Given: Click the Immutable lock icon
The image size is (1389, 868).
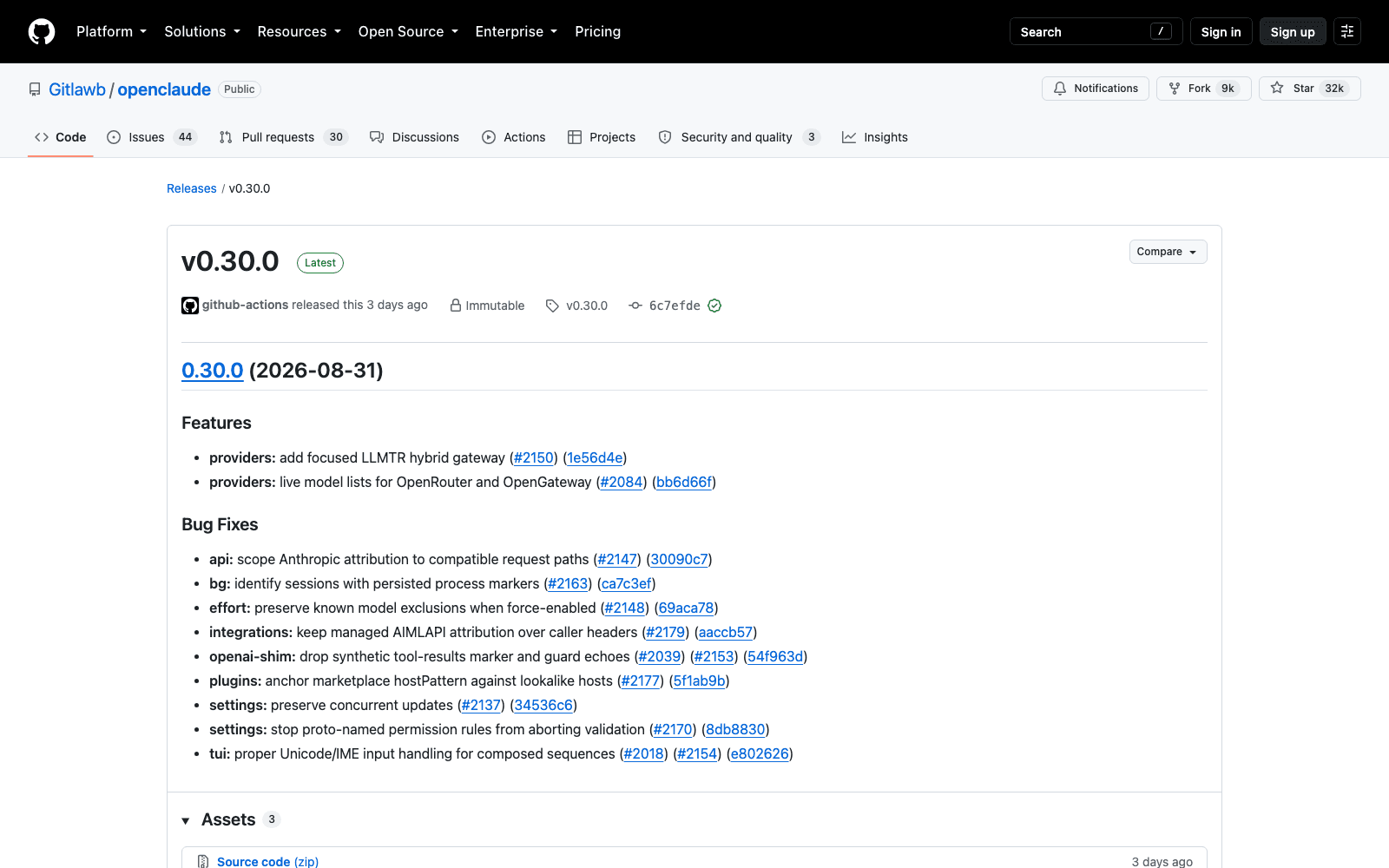Looking at the screenshot, I should (x=456, y=306).
